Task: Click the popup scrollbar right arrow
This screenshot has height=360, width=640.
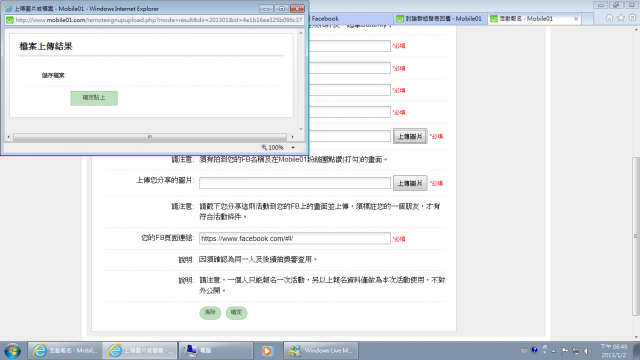Action: pos(292,137)
